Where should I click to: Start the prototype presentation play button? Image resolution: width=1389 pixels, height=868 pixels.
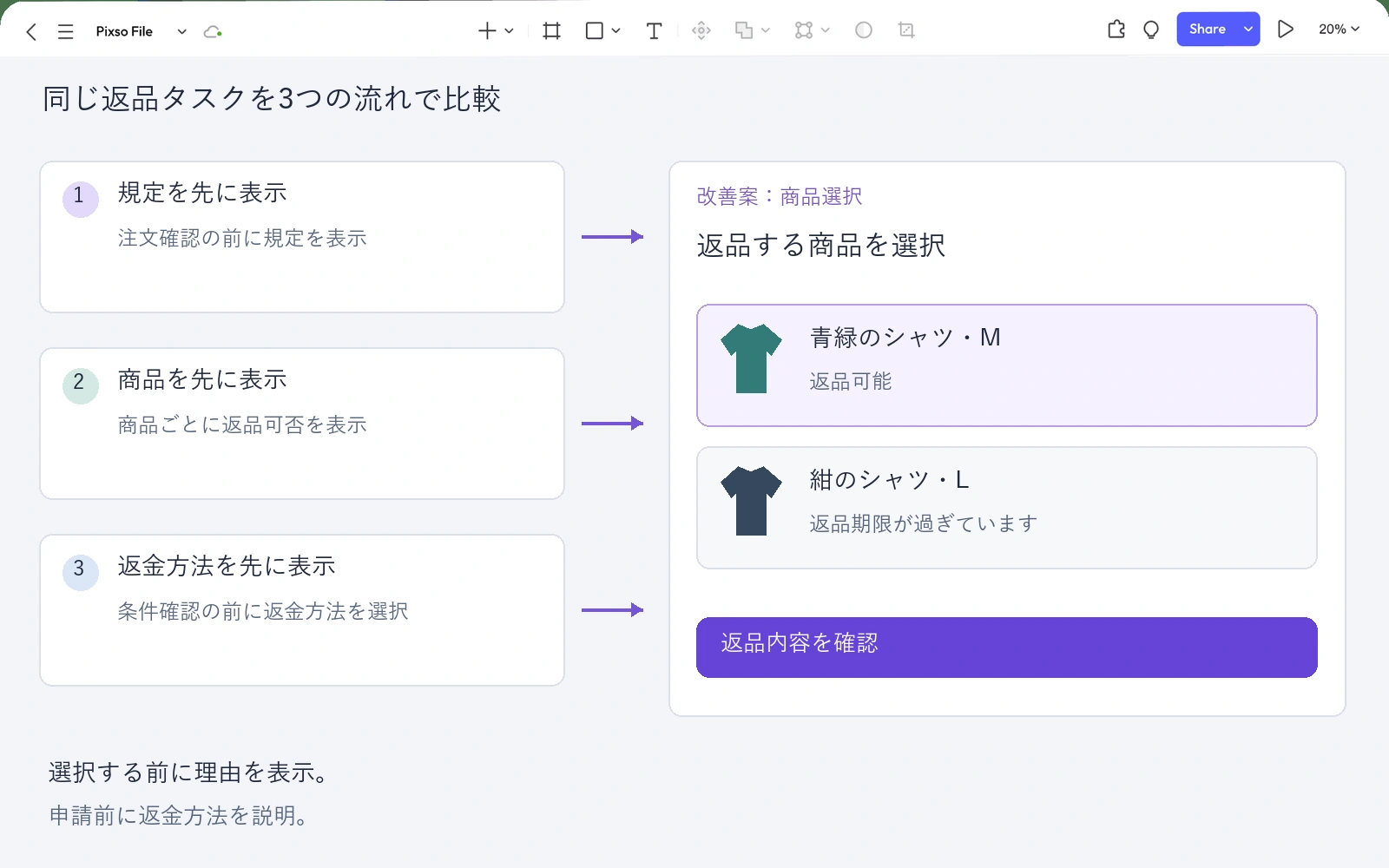click(1286, 30)
